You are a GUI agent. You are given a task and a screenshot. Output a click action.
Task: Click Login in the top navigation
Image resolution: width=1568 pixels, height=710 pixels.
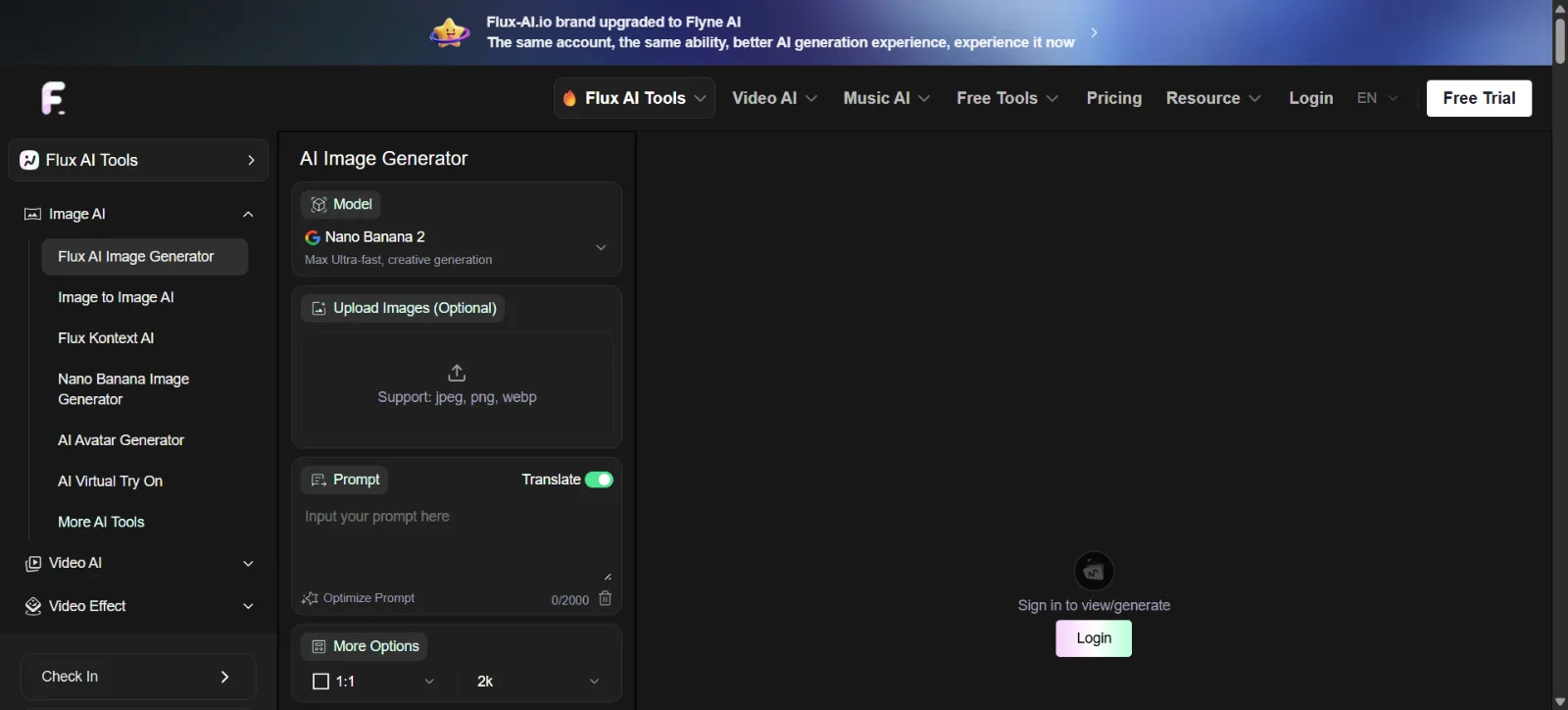click(x=1311, y=98)
